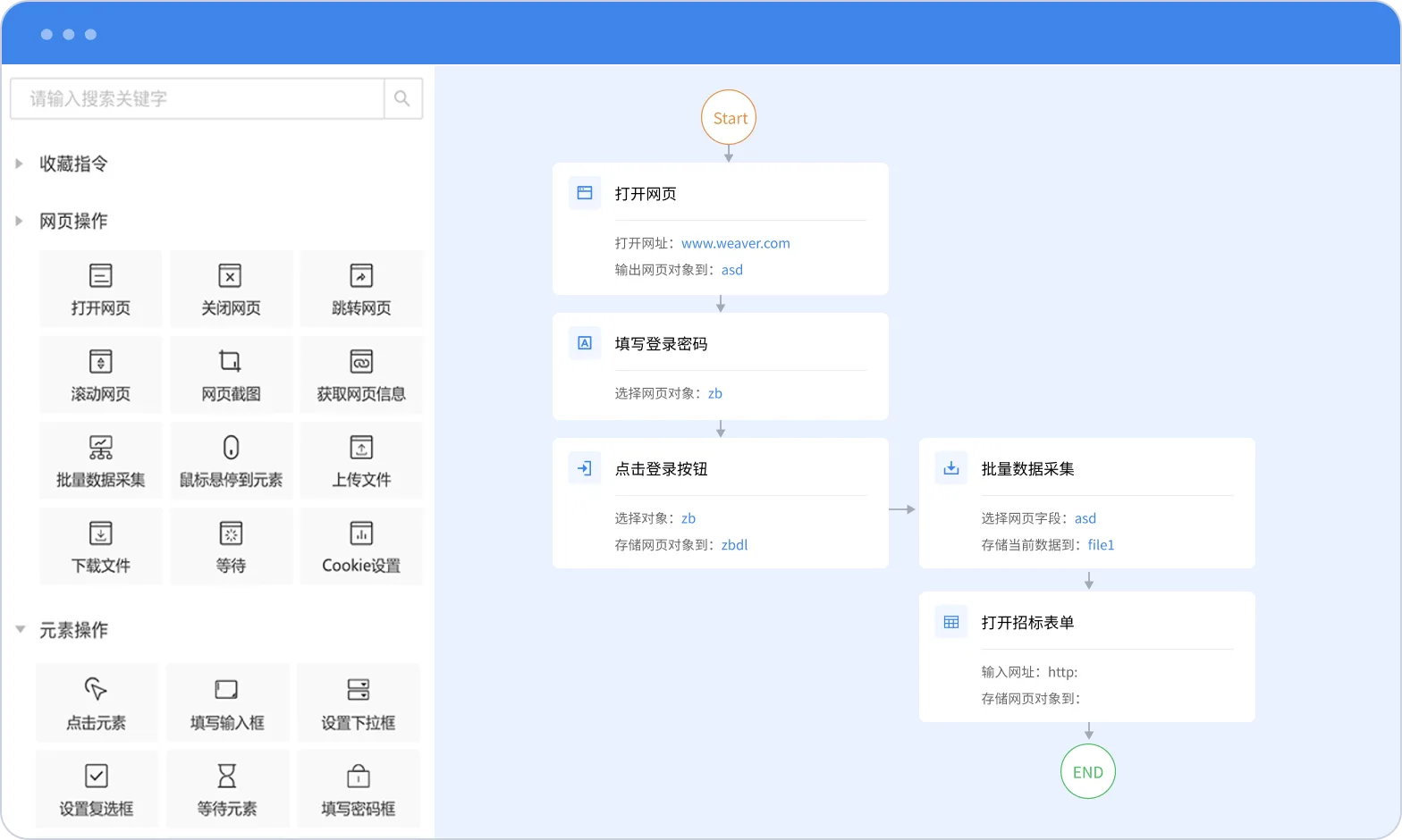Click the 批量数据采集 flow step download icon

tap(951, 468)
